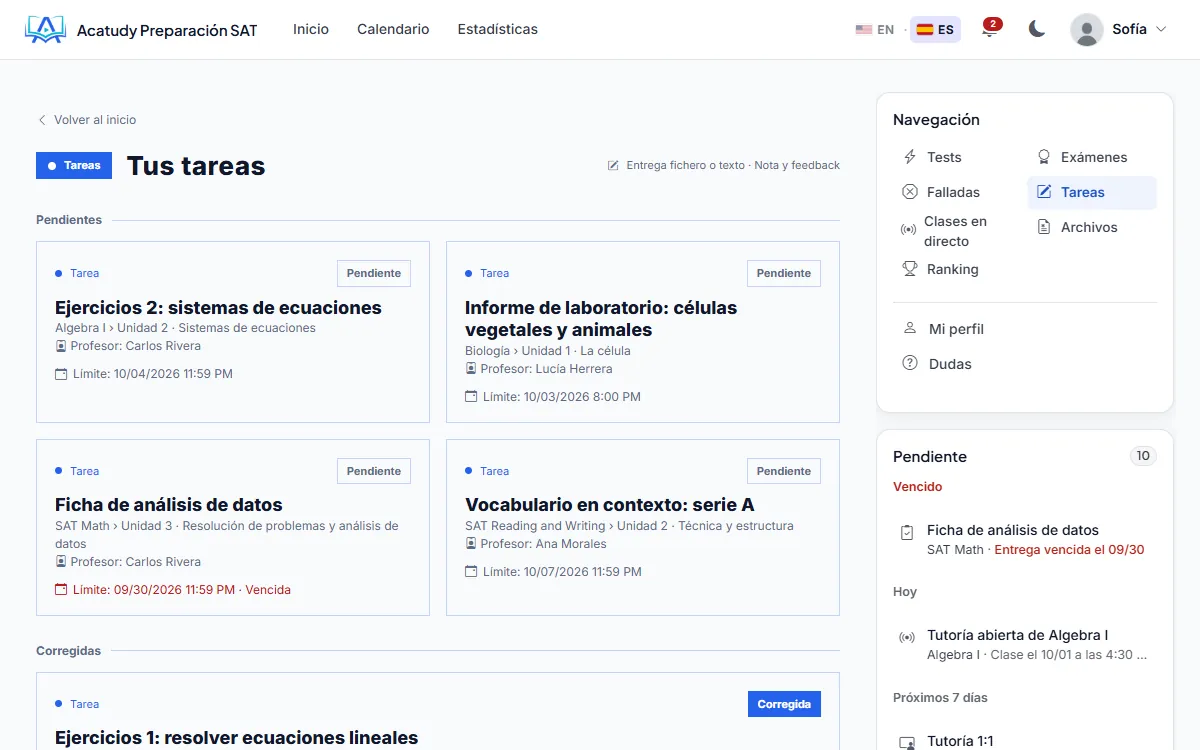Open Estadísticas from the top menu
This screenshot has width=1200, height=750.
[x=498, y=29]
